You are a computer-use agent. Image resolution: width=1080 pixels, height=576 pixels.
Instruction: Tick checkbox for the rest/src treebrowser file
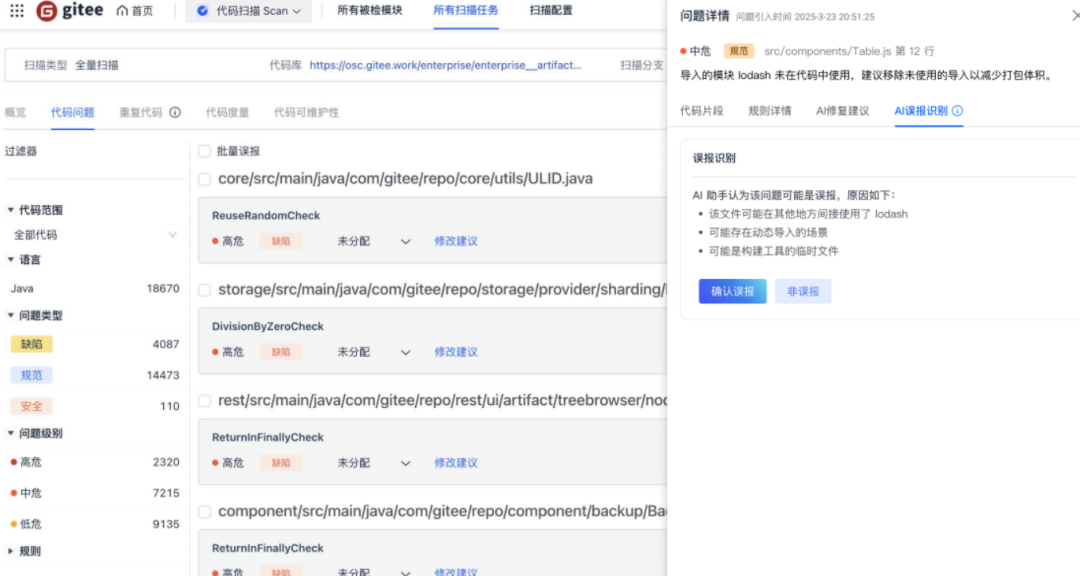tap(205, 400)
